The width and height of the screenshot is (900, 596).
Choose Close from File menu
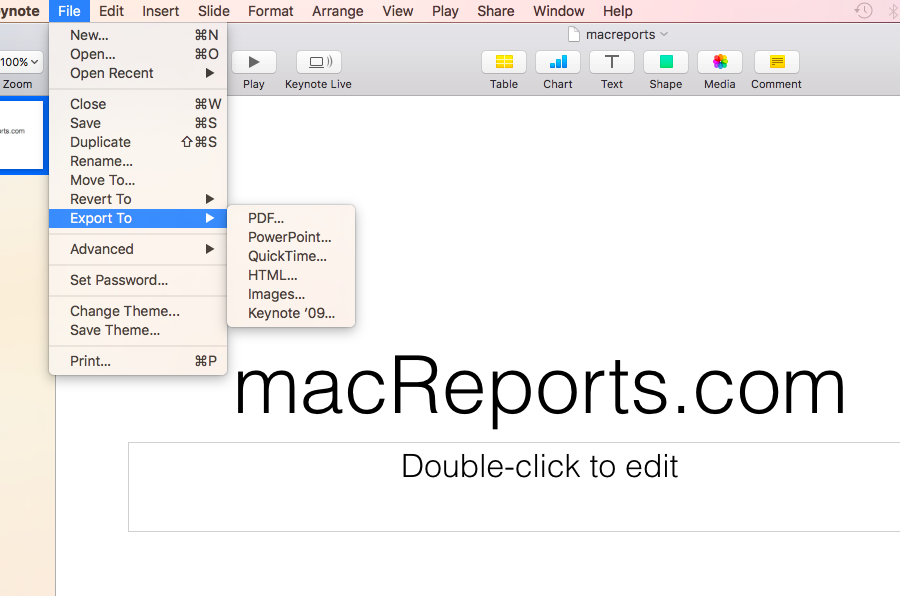coord(138,104)
